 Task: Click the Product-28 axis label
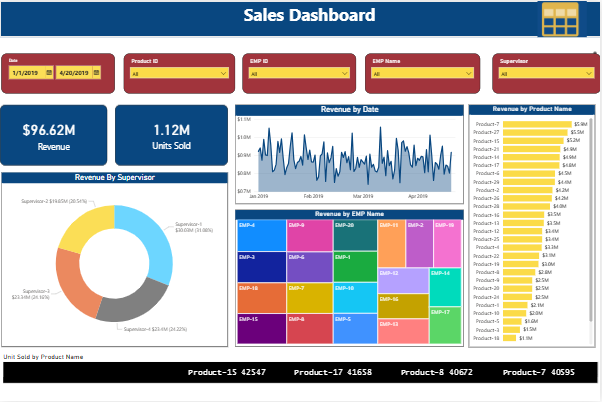[x=486, y=206]
